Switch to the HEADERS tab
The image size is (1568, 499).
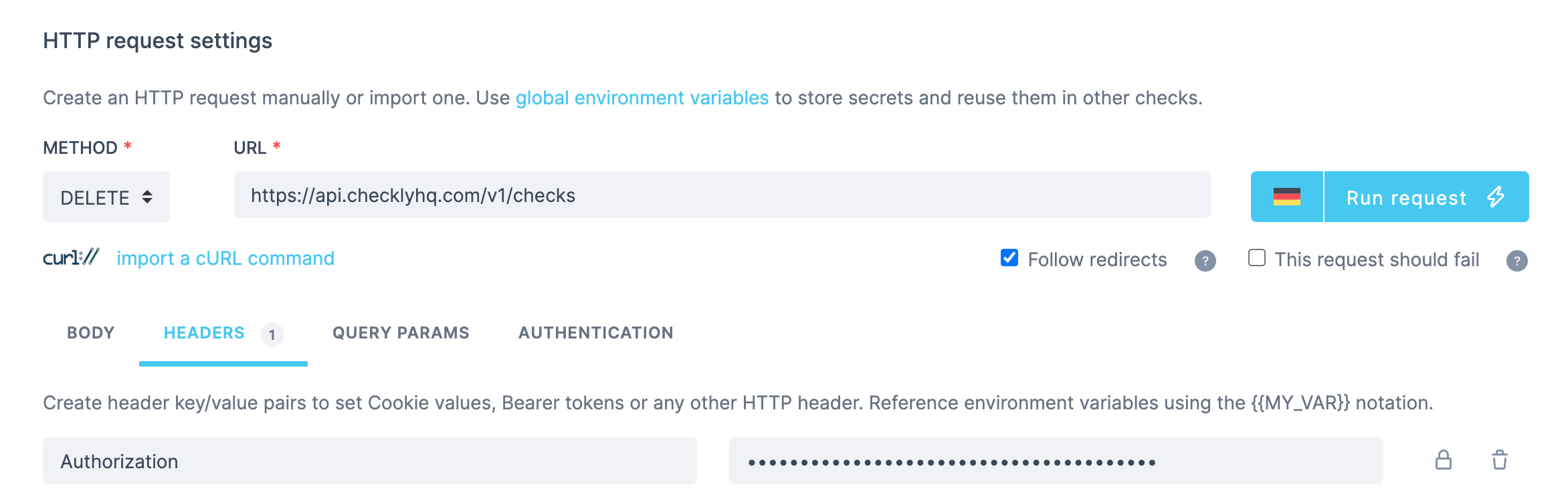[203, 332]
